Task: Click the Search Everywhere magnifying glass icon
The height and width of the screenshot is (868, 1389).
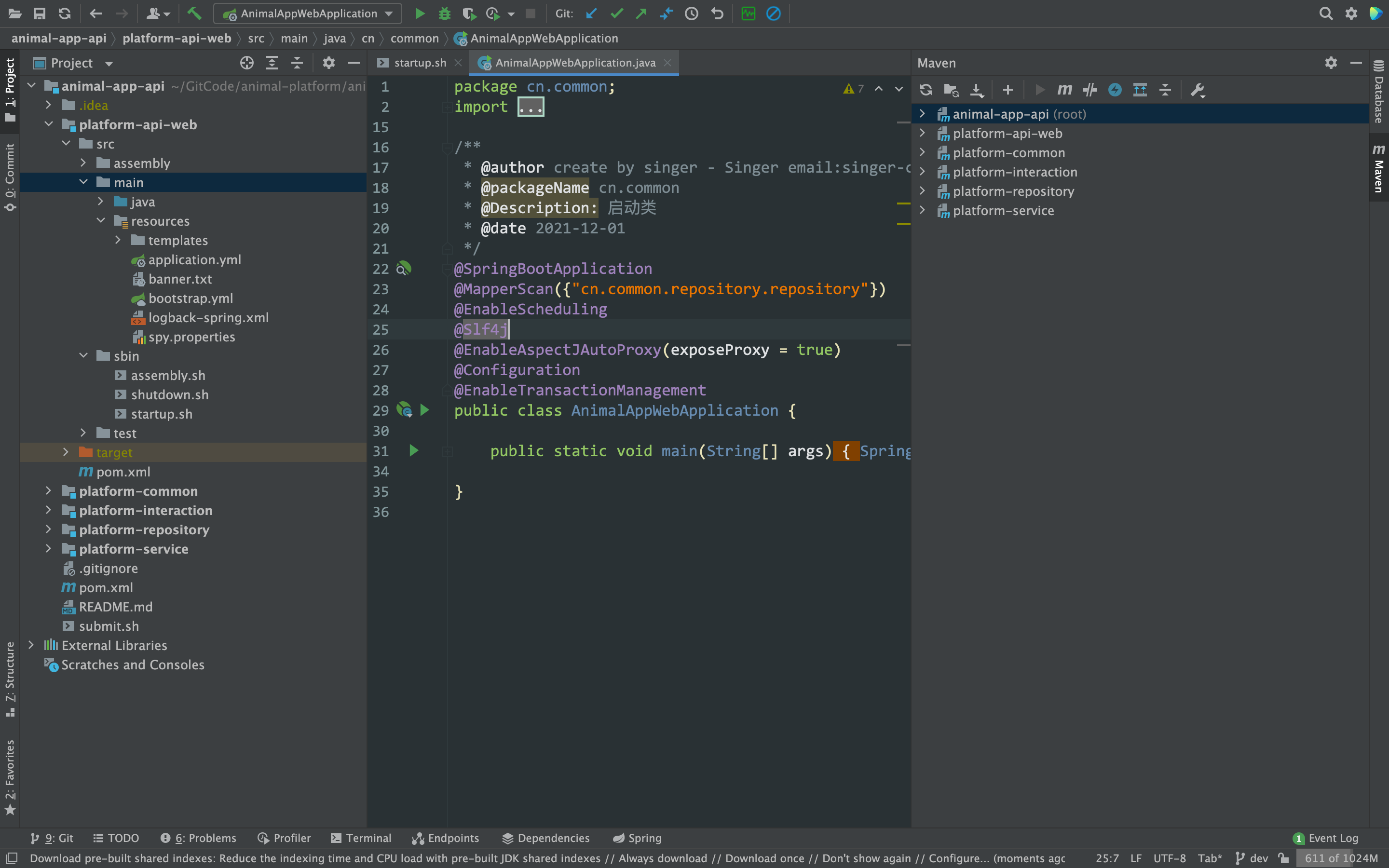Action: coord(1326,13)
